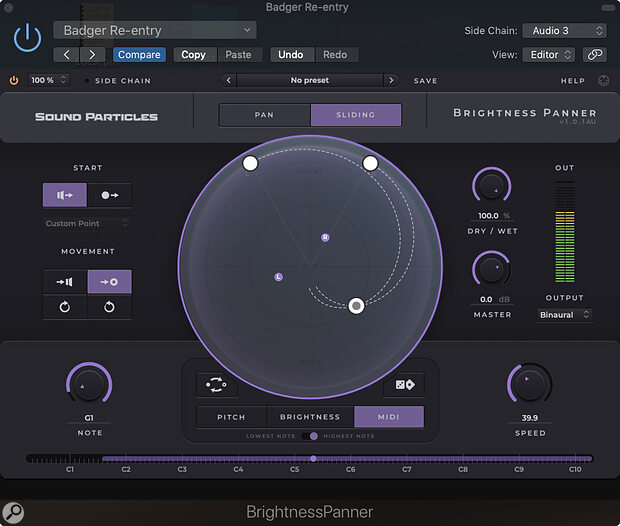Click the Paste button
This screenshot has height=526, width=620.
tap(238, 55)
